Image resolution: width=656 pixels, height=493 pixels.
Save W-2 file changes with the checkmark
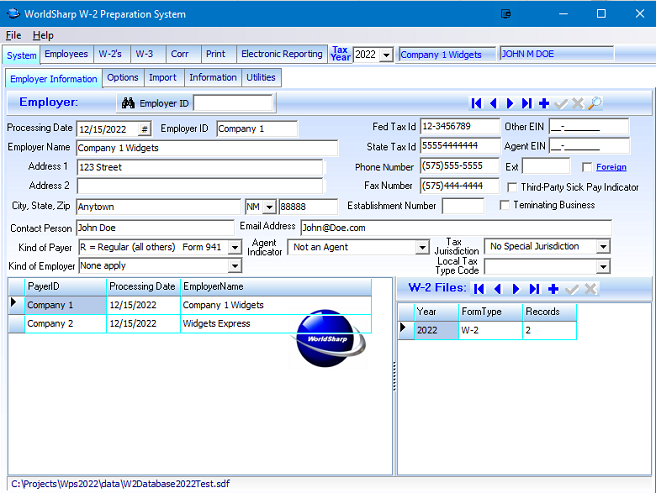point(571,289)
